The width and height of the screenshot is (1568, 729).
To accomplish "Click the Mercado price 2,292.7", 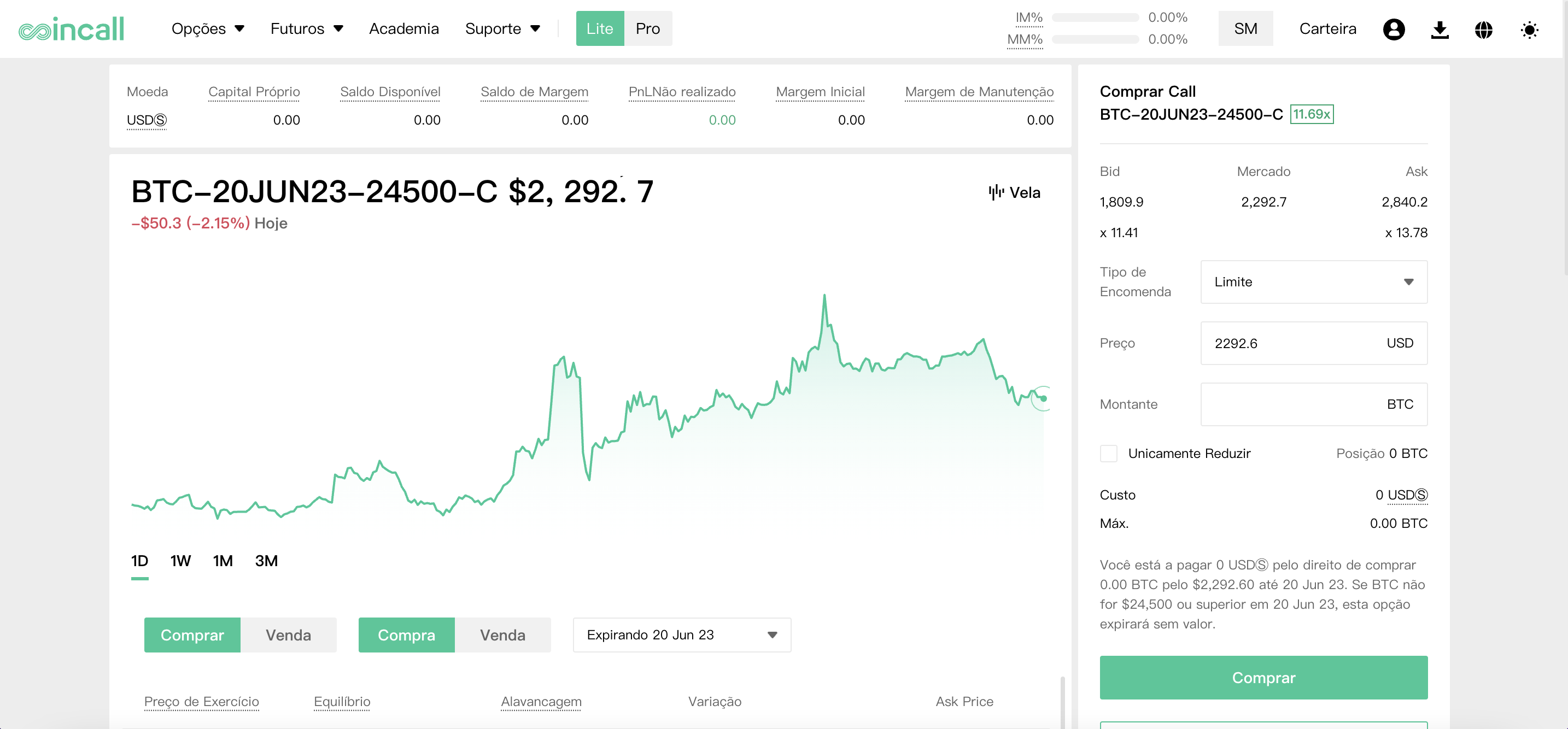I will pyautogui.click(x=1263, y=202).
